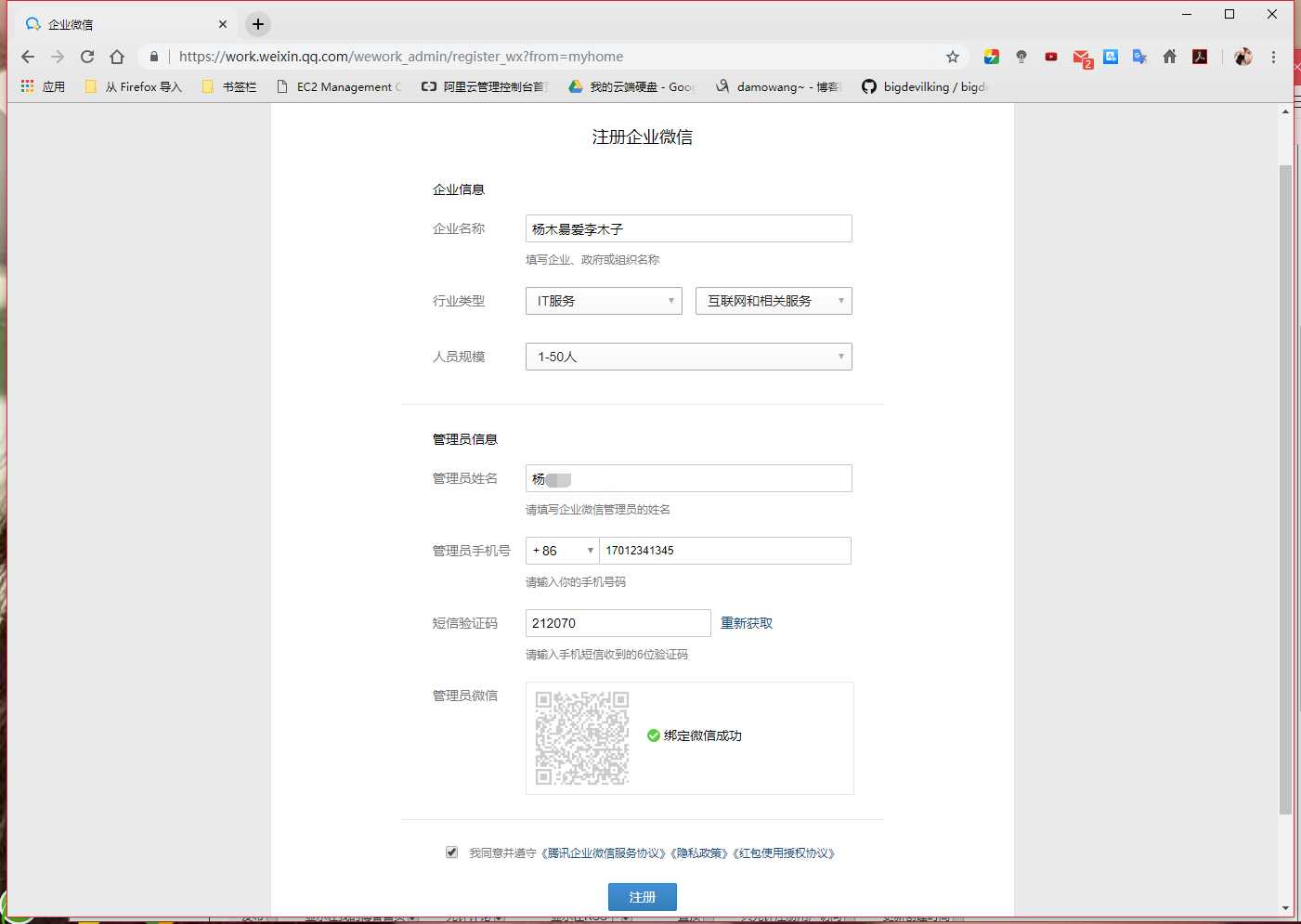Click the 短信验证码 SMS code field
The image size is (1301, 924).
point(618,623)
